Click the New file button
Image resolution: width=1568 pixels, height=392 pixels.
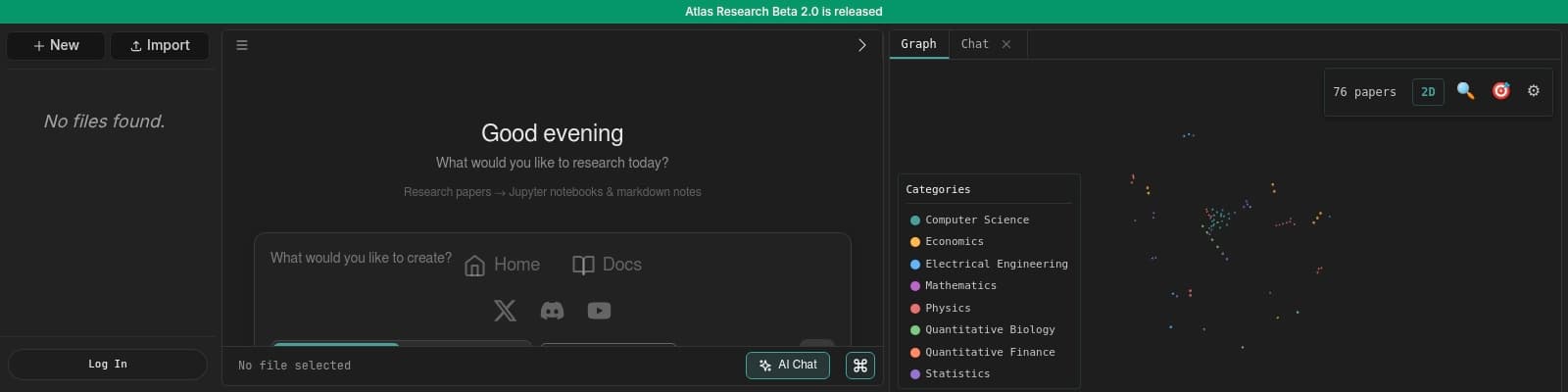point(56,45)
